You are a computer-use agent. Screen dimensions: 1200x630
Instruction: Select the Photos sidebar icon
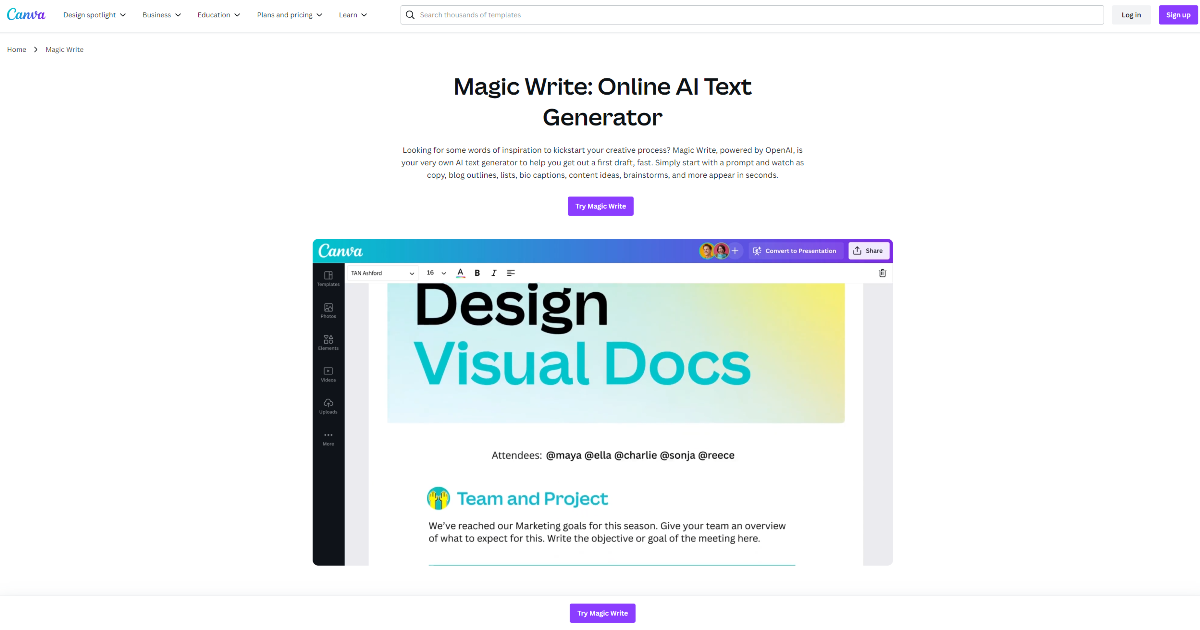click(328, 309)
